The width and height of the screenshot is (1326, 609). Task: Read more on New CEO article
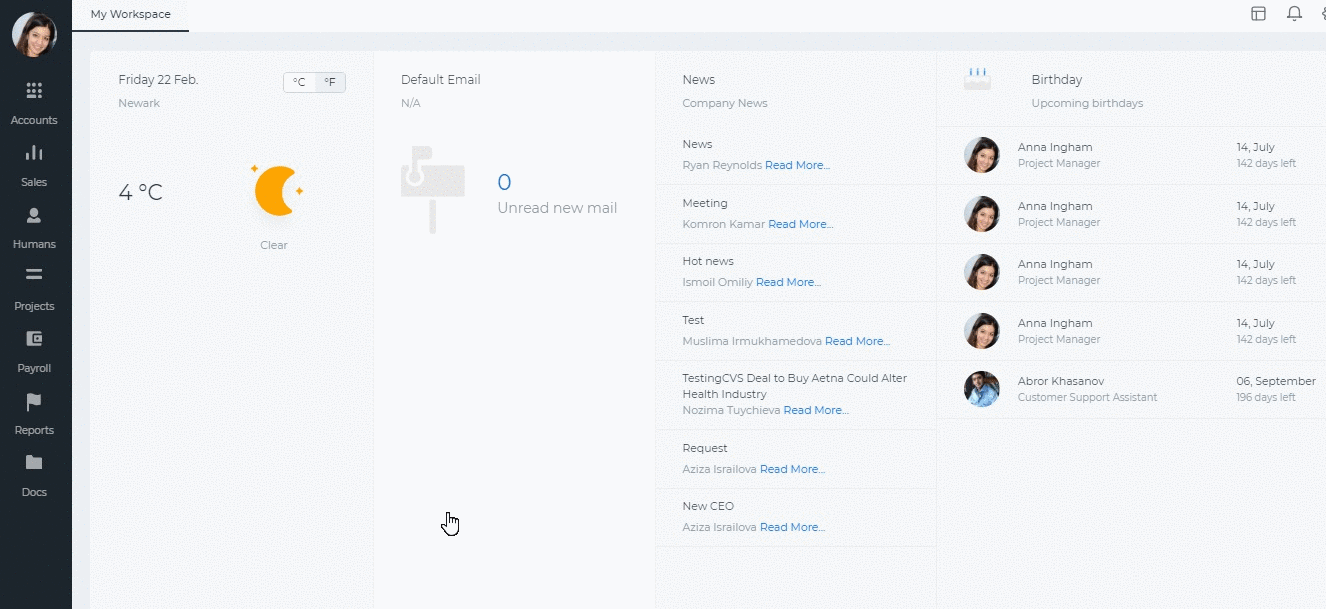pyautogui.click(x=792, y=527)
